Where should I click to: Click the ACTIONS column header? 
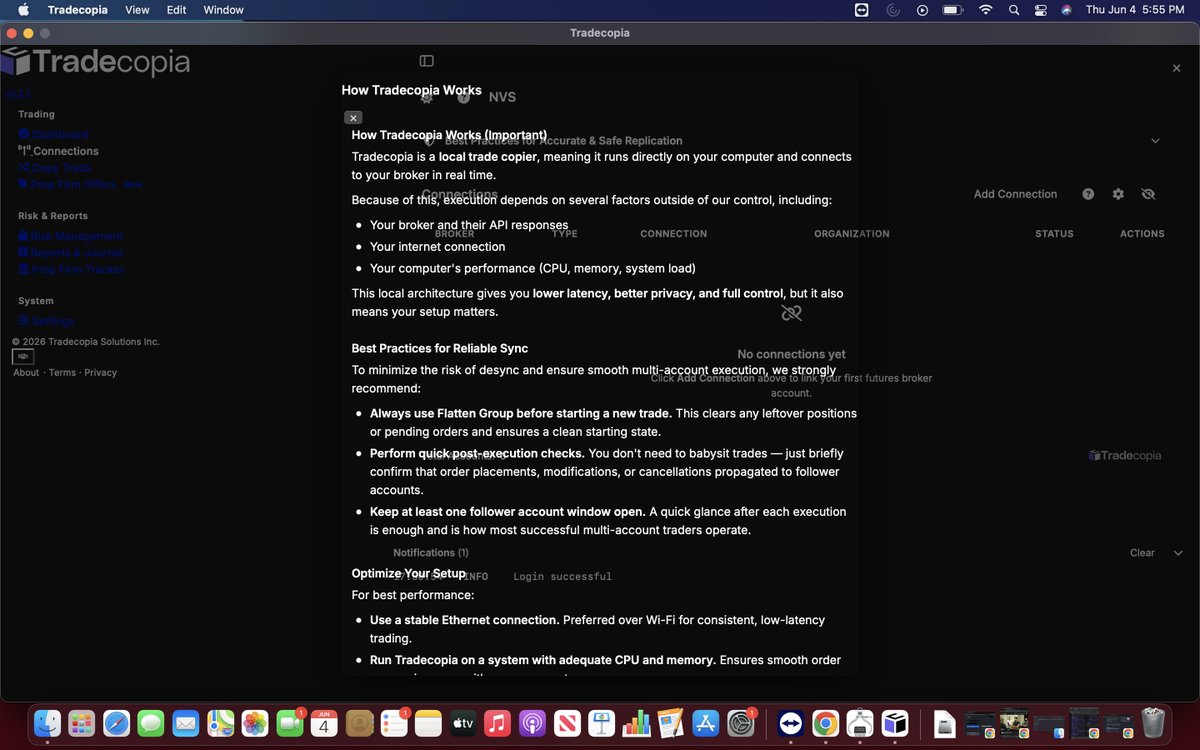(x=1142, y=234)
